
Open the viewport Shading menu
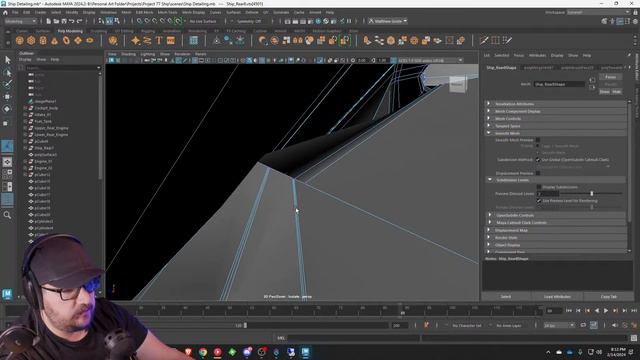click(x=128, y=54)
